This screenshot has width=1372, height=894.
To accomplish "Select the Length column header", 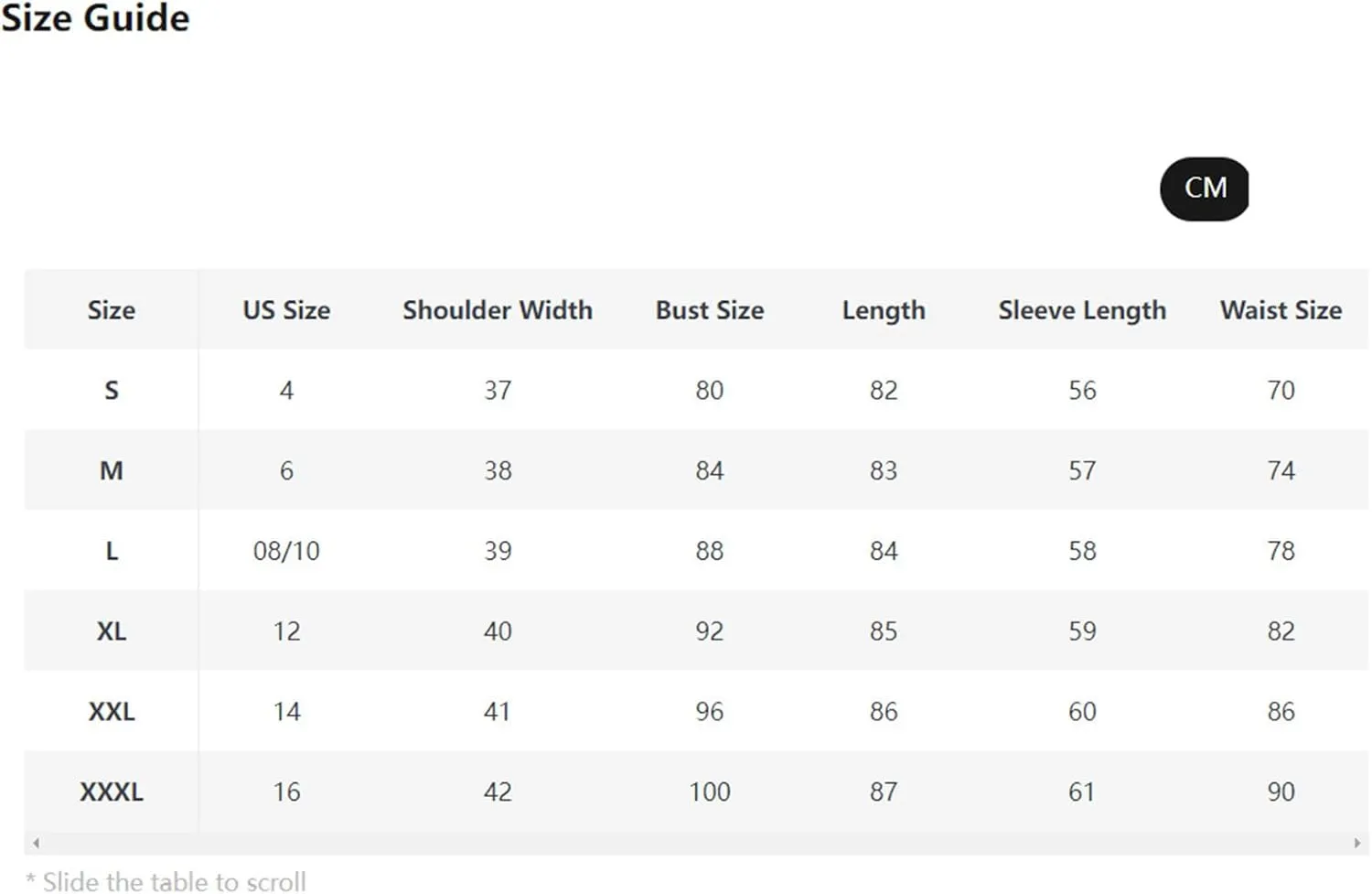I will coord(884,311).
